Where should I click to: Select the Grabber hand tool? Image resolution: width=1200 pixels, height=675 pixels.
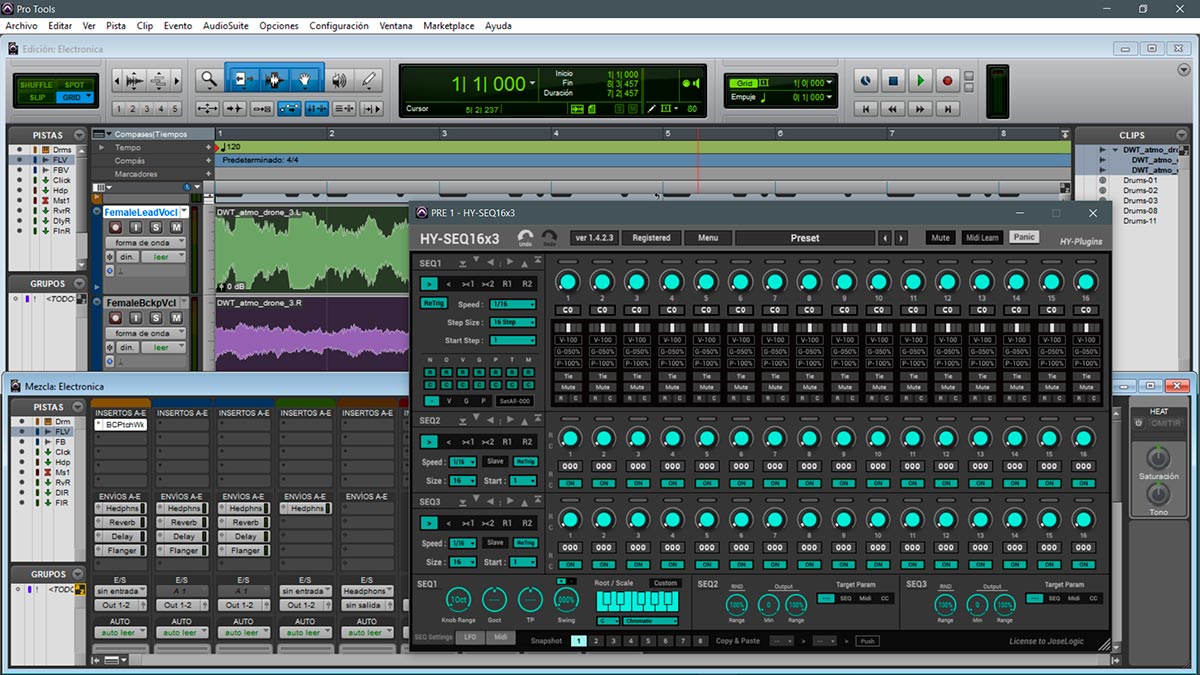pyautogui.click(x=306, y=80)
